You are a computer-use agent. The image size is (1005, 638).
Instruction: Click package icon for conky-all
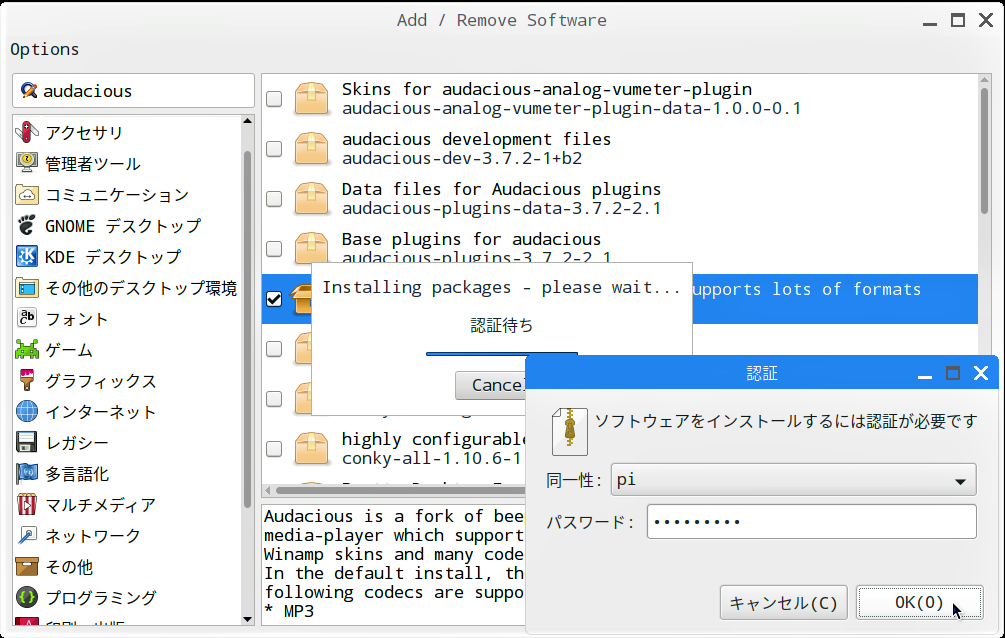click(311, 448)
